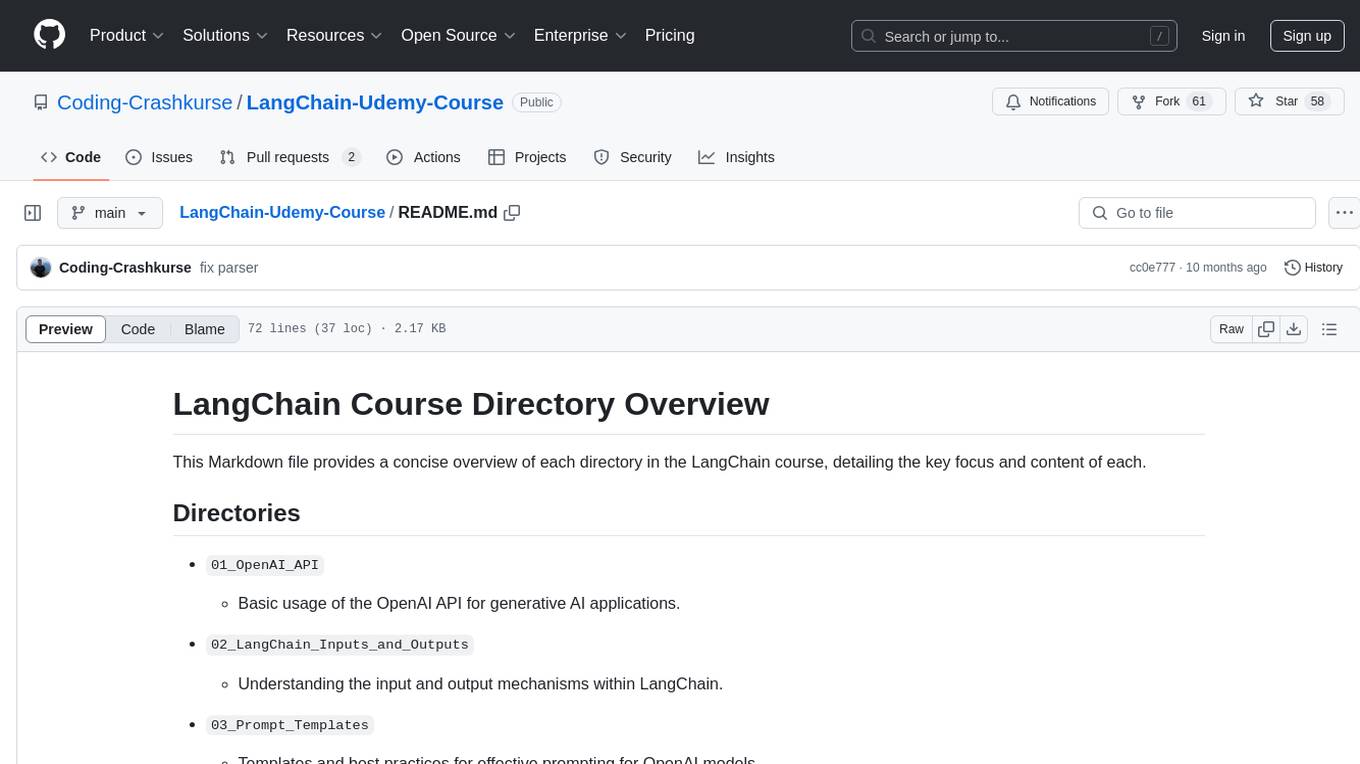Open the commit author's avatar
This screenshot has height=764, width=1360.
41,268
